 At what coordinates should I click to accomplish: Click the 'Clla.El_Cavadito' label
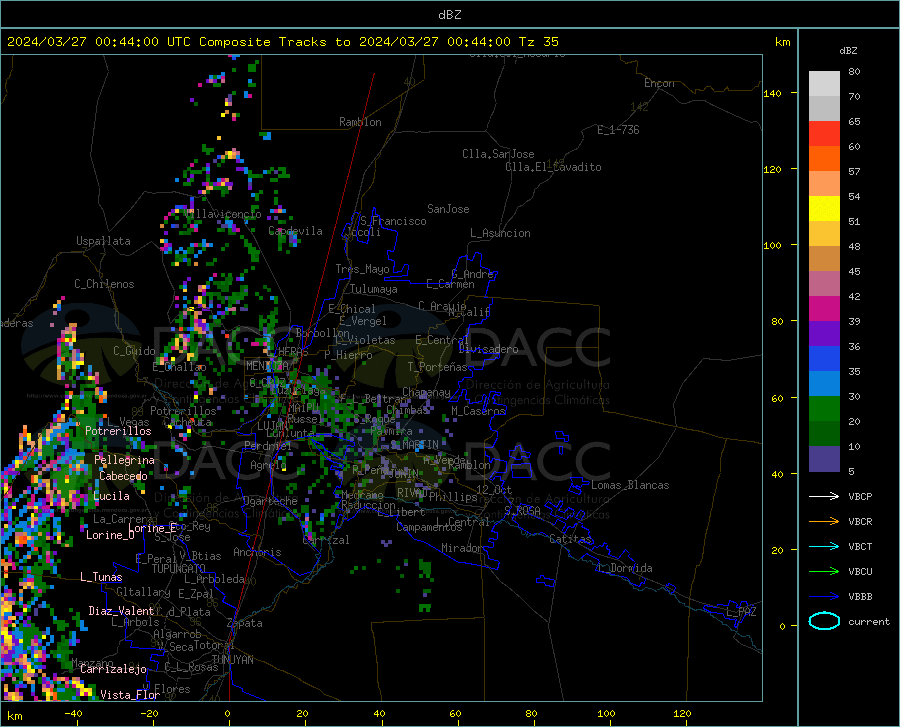click(x=553, y=167)
